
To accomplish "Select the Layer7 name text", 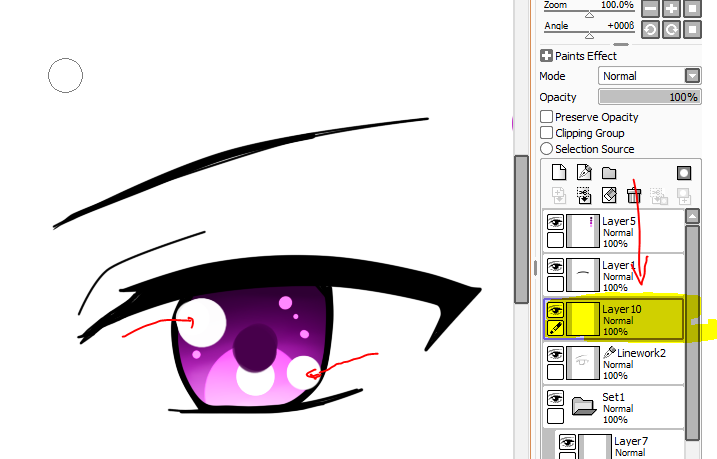I will (631, 441).
